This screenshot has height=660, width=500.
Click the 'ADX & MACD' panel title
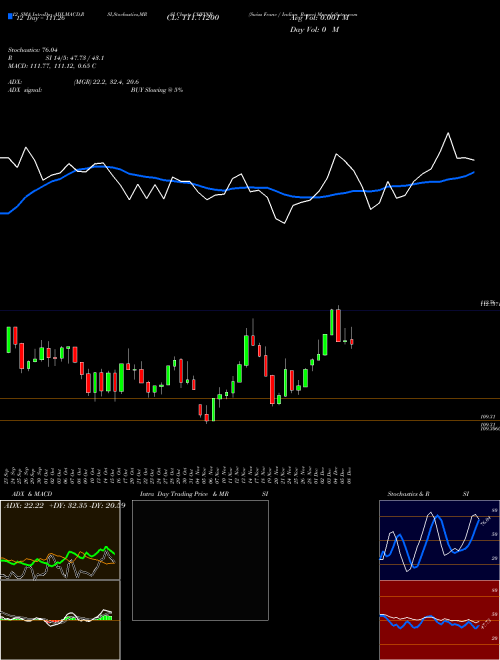coord(32,494)
